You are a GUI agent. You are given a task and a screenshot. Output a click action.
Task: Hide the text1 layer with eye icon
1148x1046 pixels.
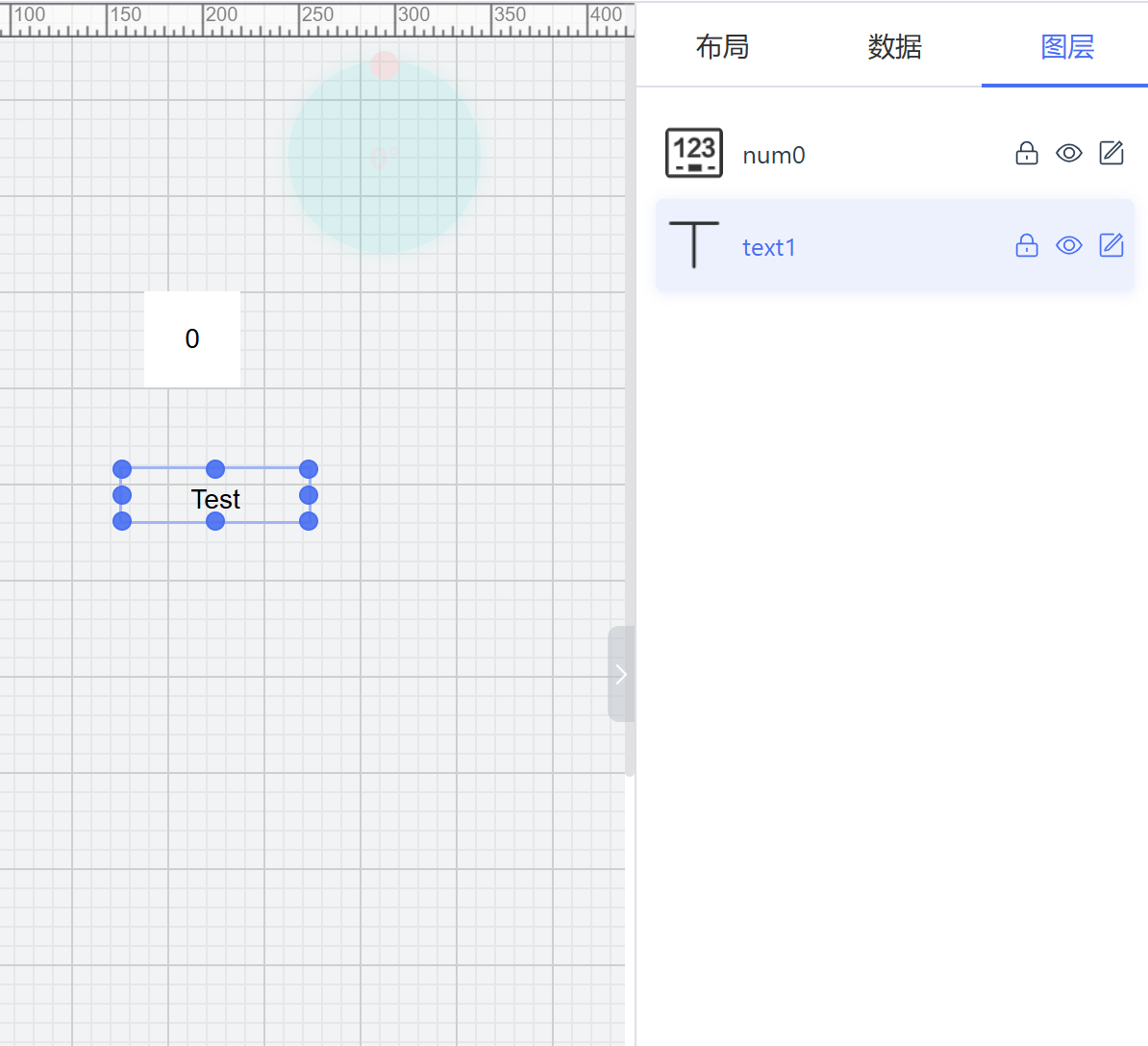tap(1068, 246)
